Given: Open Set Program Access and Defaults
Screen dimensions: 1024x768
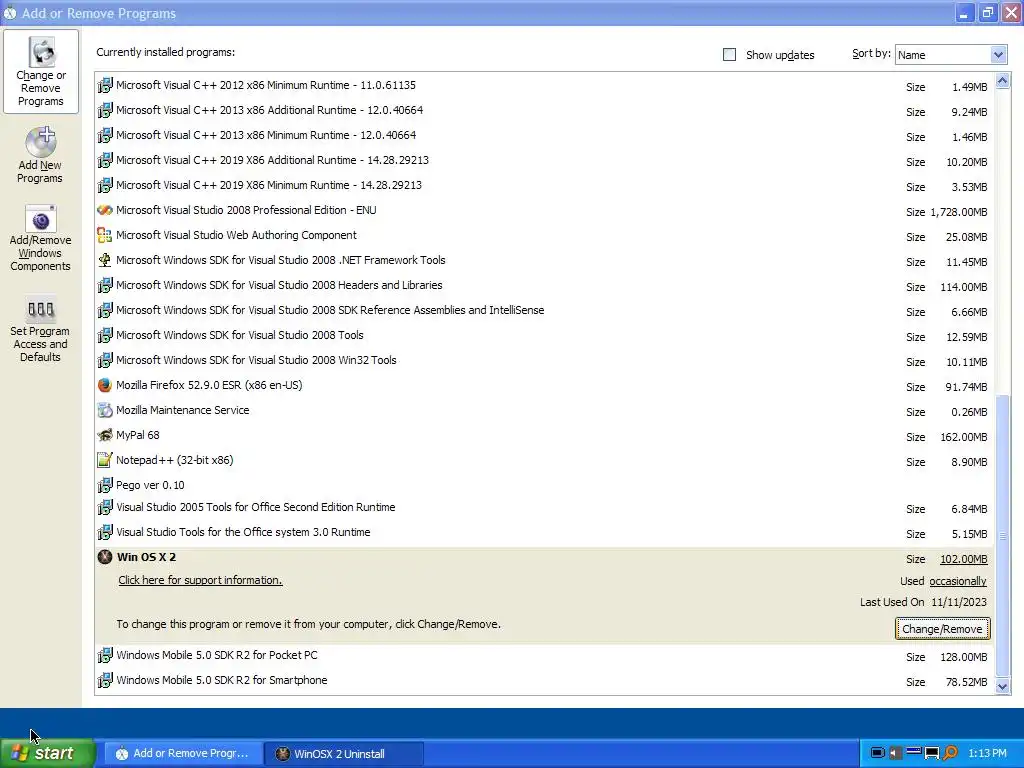Looking at the screenshot, I should coord(40,330).
